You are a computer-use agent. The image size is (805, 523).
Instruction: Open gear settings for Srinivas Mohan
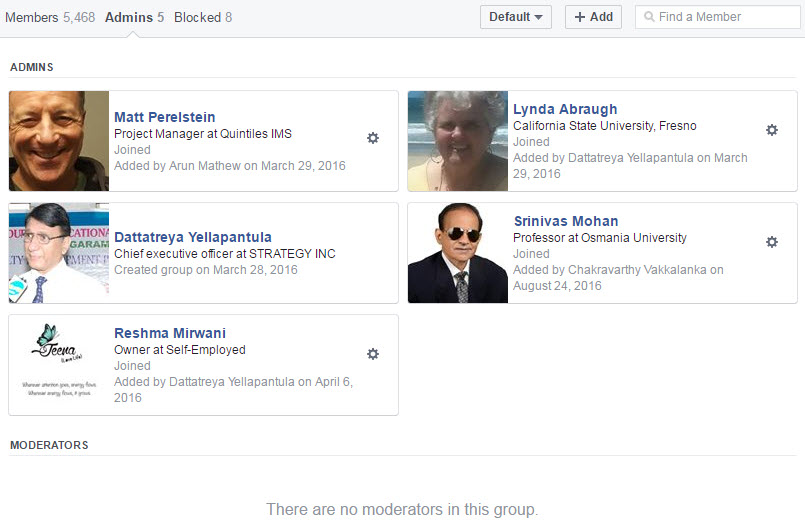771,242
